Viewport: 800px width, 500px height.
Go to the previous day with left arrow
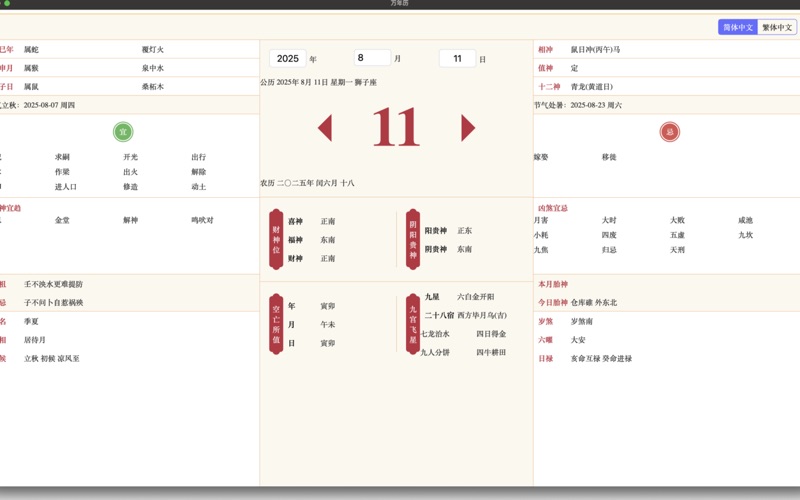tap(325, 128)
